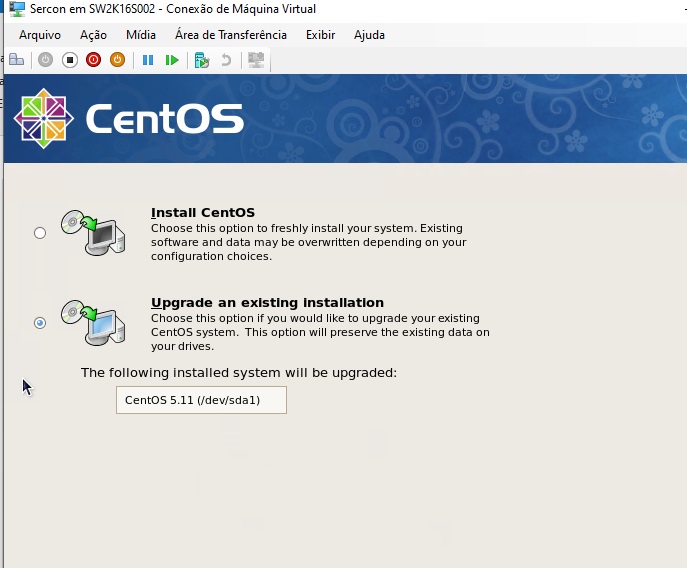Click 'The following installed system will be upgraded' text
Image resolution: width=687 pixels, height=568 pixels.
pyautogui.click(x=239, y=373)
